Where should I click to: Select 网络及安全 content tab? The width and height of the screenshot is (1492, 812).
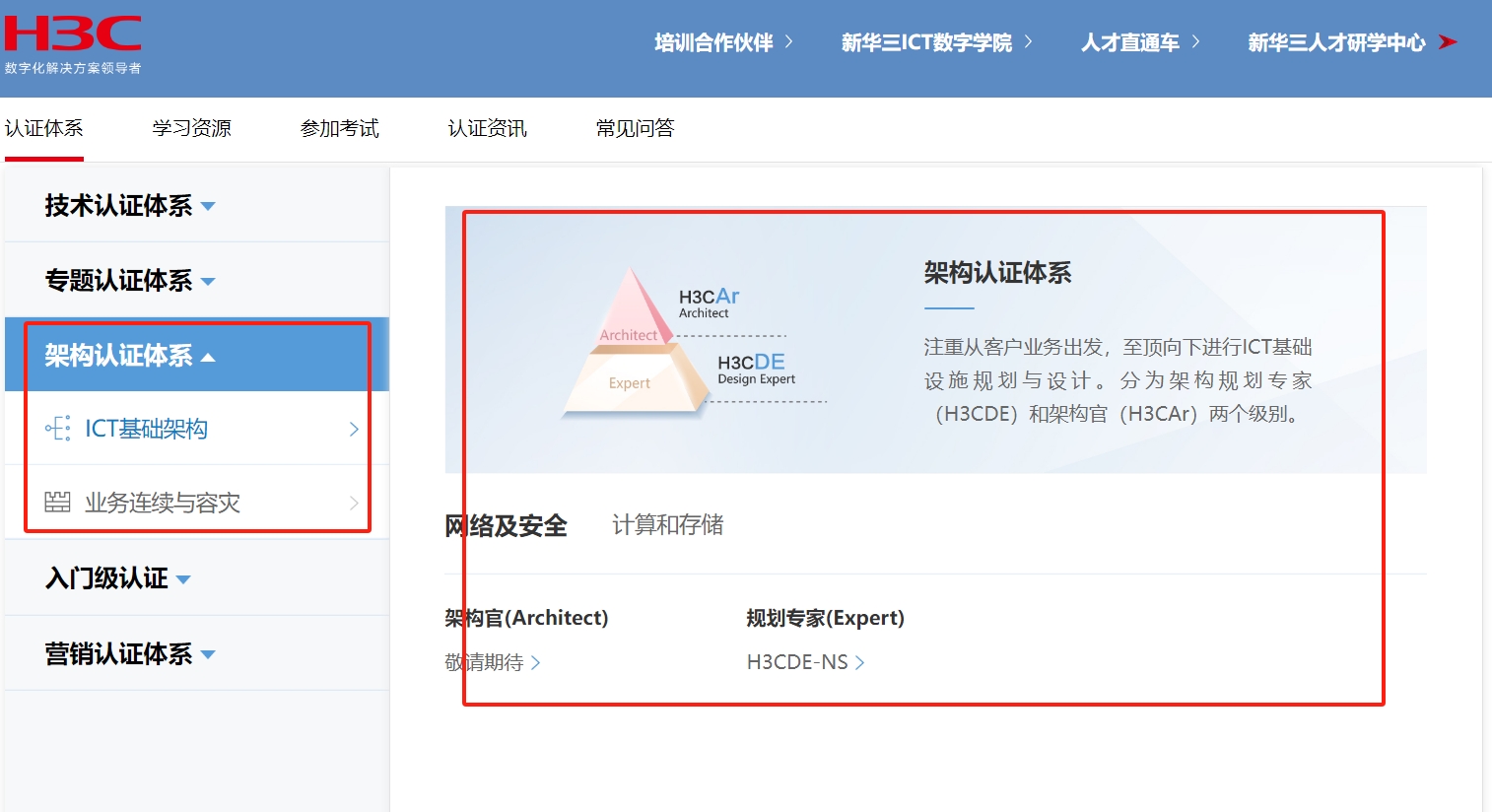point(506,525)
